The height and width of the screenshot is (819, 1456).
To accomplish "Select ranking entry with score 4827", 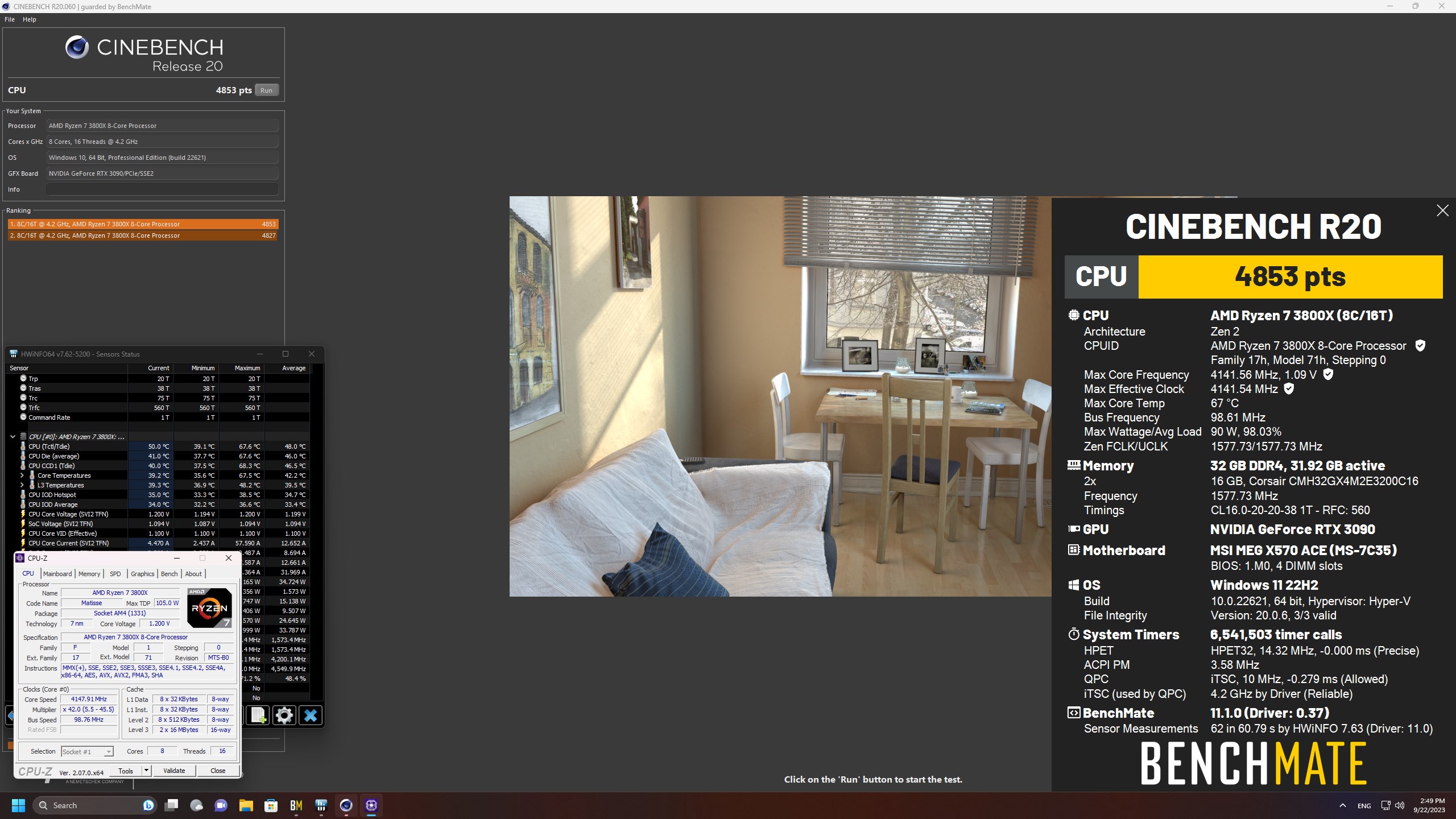I will 142,235.
